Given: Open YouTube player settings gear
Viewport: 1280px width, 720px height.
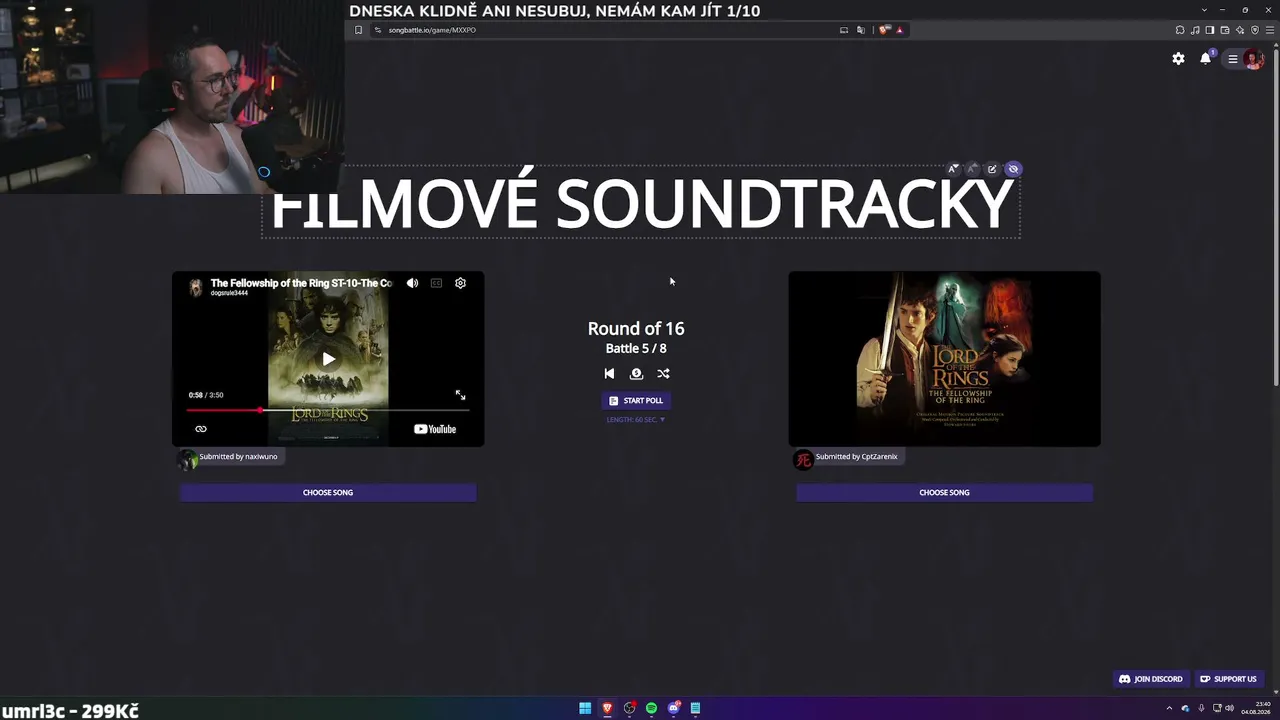Looking at the screenshot, I should click(x=460, y=283).
